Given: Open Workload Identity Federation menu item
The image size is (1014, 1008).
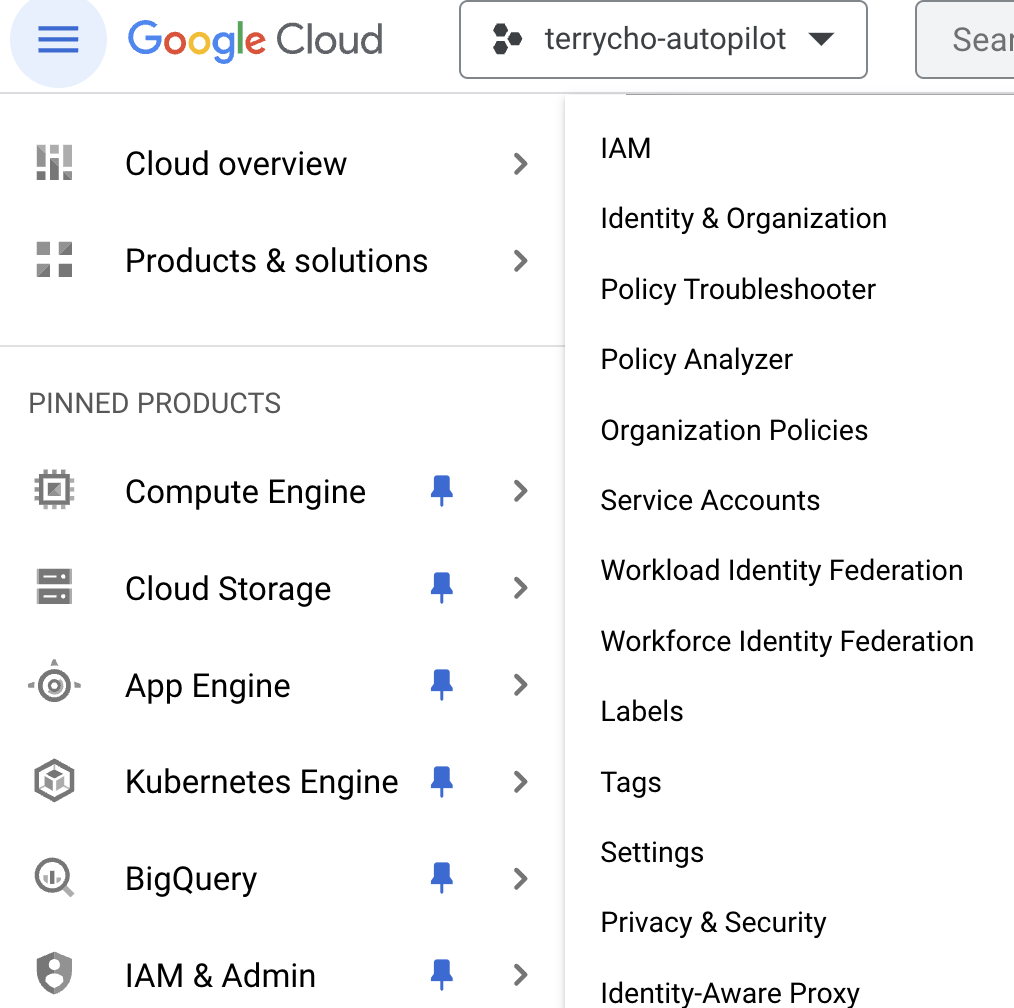Looking at the screenshot, I should point(781,570).
